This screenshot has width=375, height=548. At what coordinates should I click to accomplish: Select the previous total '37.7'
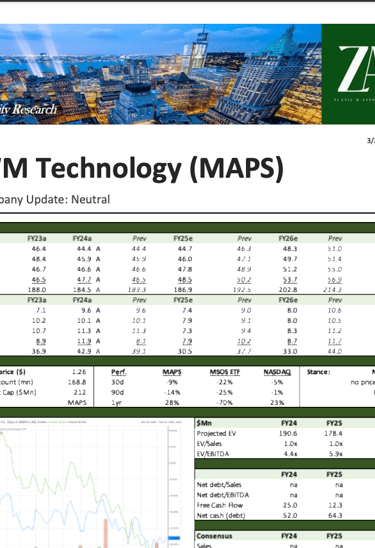(244, 351)
